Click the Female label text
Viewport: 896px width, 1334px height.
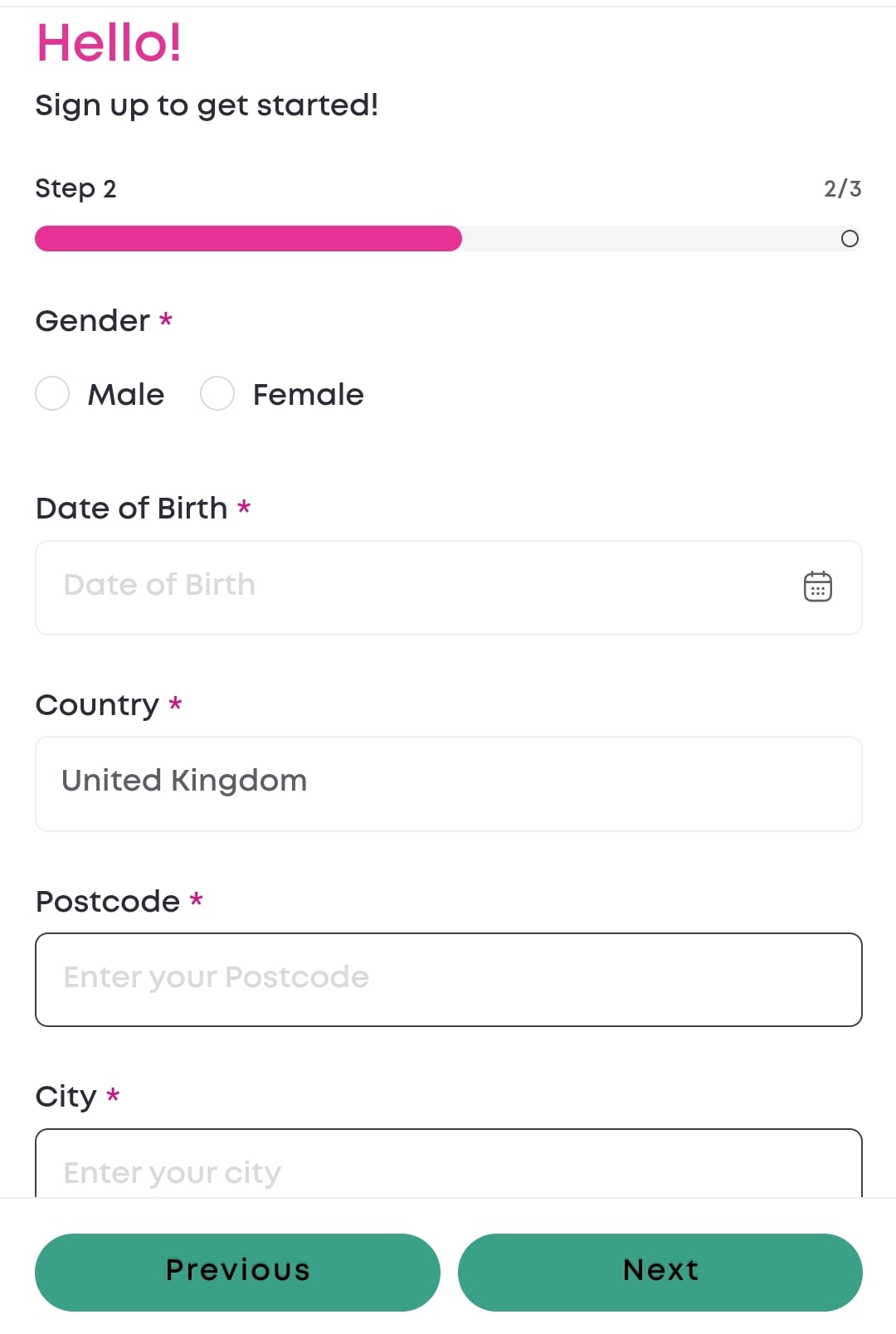click(x=308, y=395)
